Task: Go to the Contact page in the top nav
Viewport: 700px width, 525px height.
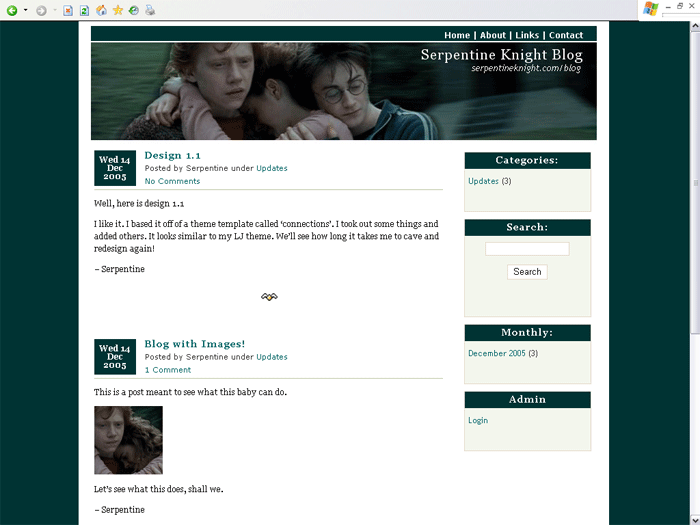Action: tap(566, 35)
